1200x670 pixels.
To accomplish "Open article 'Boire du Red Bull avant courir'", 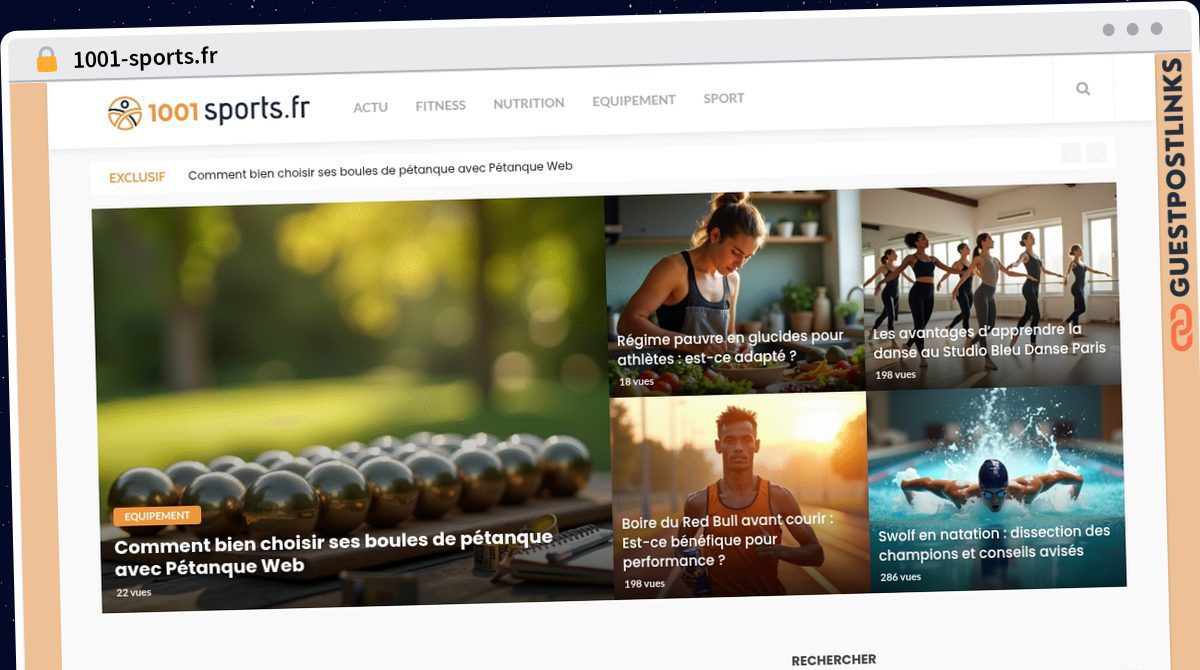I will click(728, 540).
